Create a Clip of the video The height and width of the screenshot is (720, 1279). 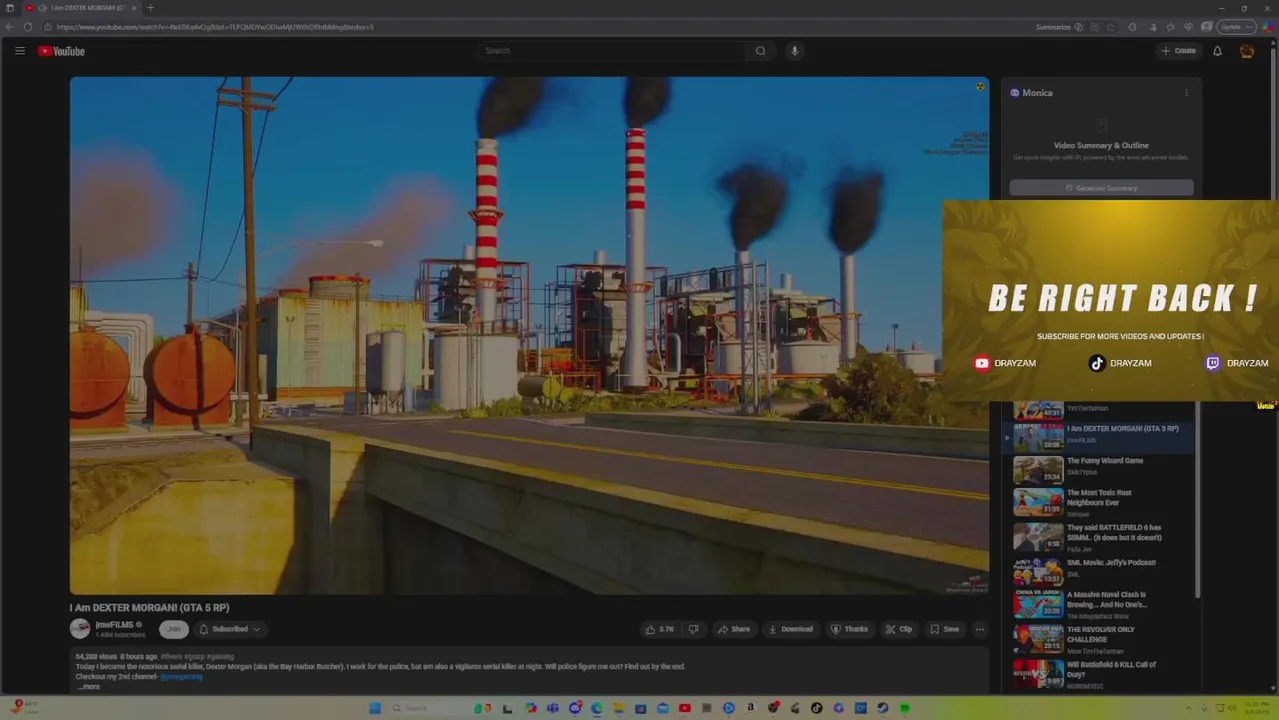click(899, 629)
